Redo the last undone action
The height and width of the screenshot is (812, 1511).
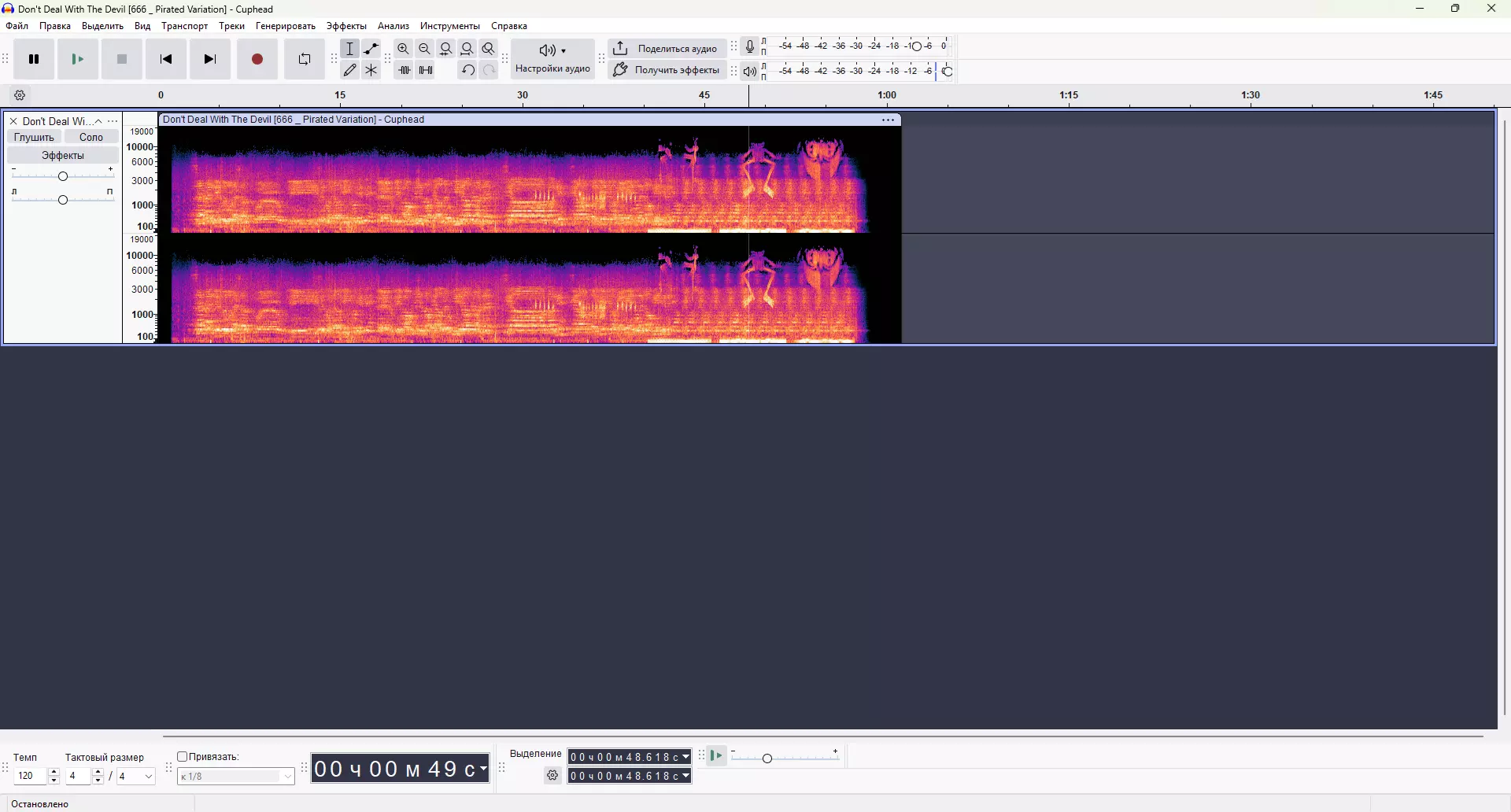(x=489, y=70)
